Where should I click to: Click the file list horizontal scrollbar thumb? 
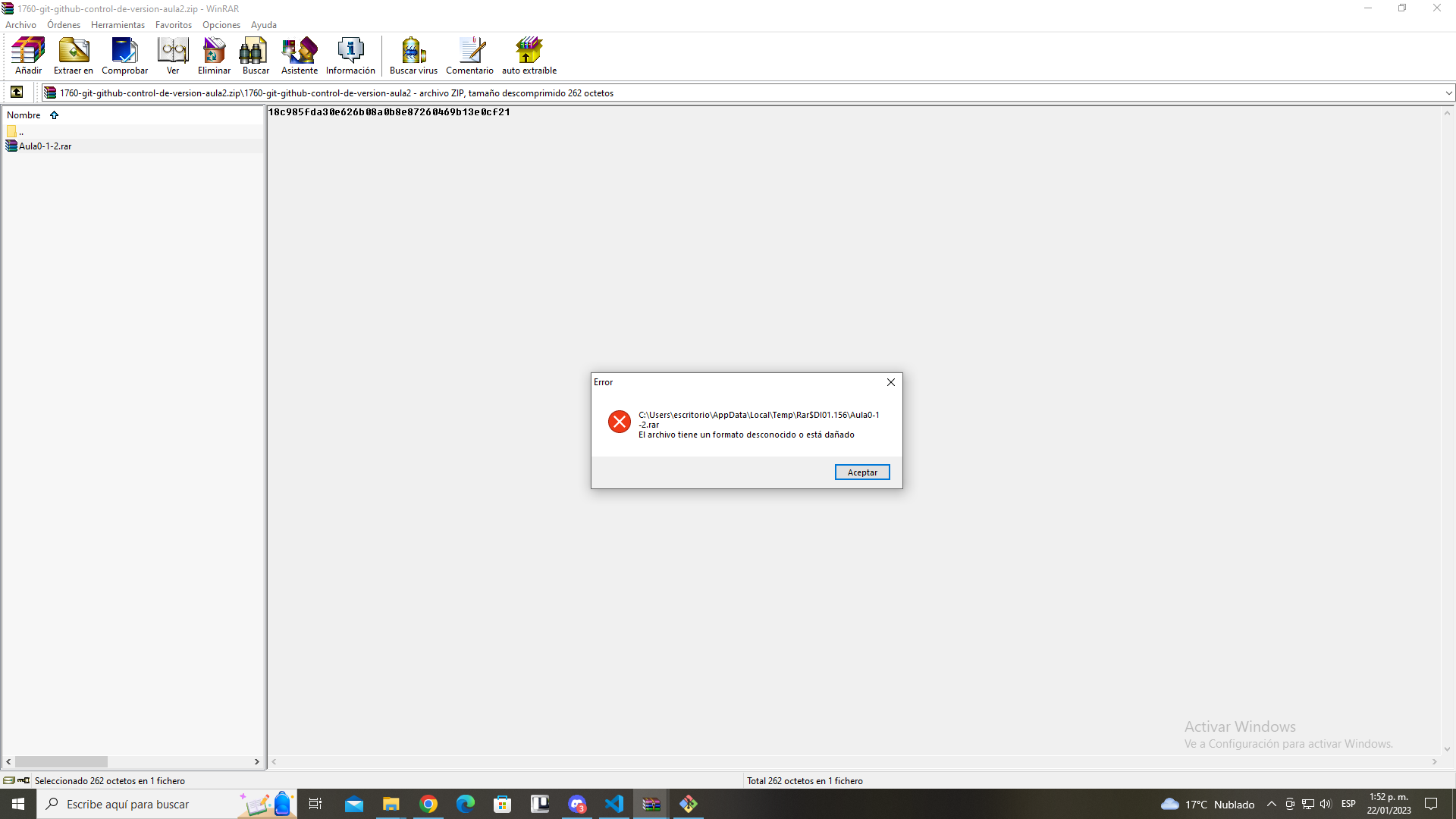[61, 761]
